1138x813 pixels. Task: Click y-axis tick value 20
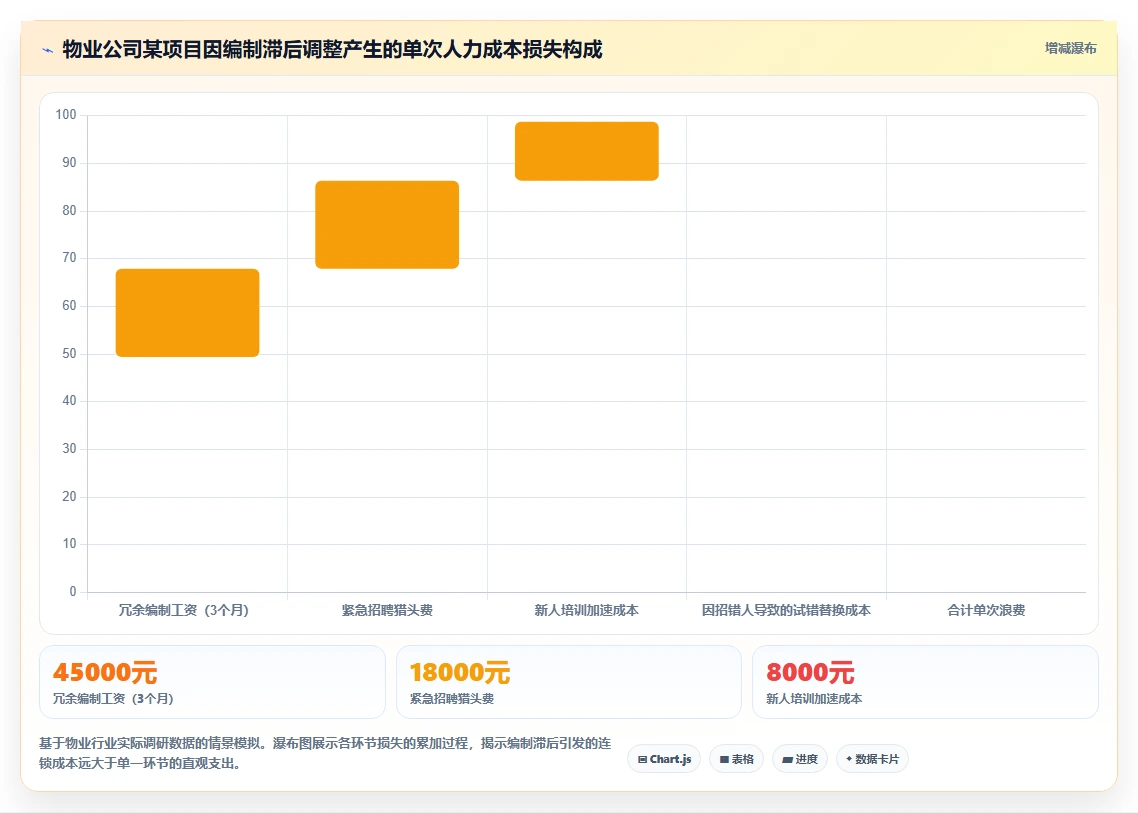pos(69,497)
